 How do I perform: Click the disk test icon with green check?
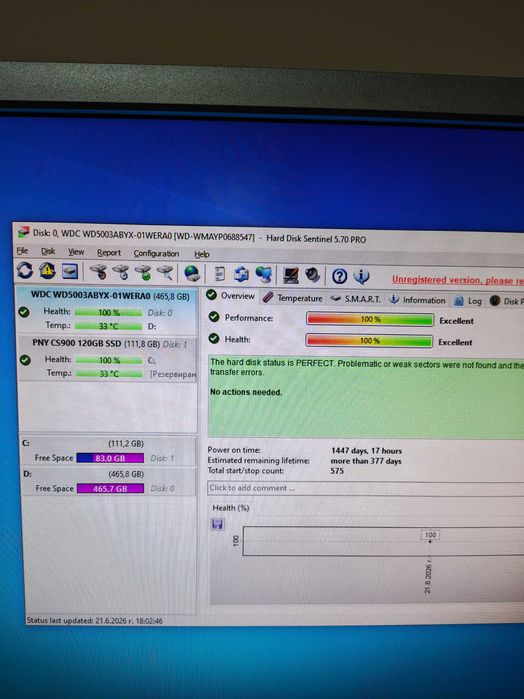pyautogui.click(x=143, y=272)
